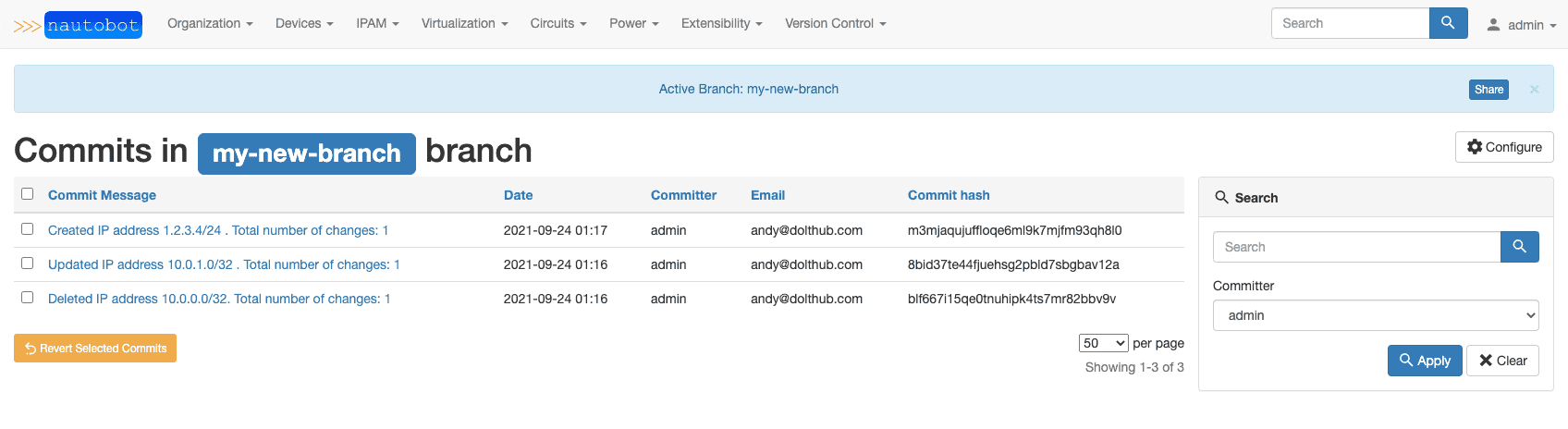This screenshot has height=429, width=1568.
Task: Focus the filter panel Search field
Action: pyautogui.click(x=1356, y=247)
